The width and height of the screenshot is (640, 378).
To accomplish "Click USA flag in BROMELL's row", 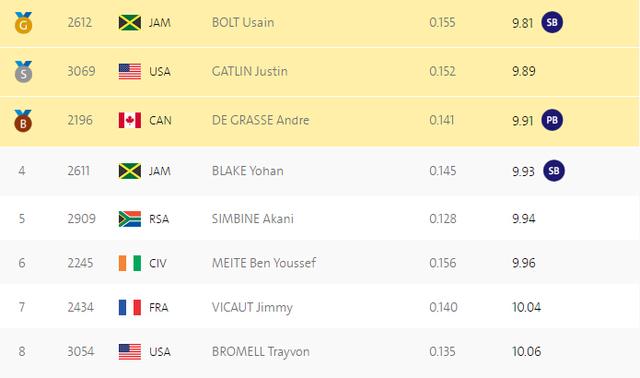I will point(130,352).
